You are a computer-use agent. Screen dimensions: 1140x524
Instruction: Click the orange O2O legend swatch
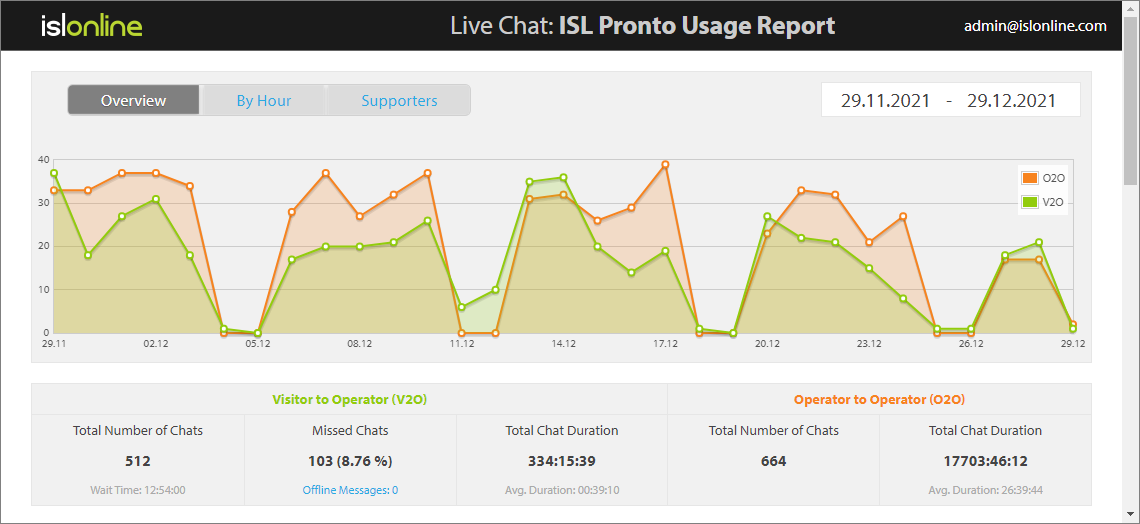1029,178
